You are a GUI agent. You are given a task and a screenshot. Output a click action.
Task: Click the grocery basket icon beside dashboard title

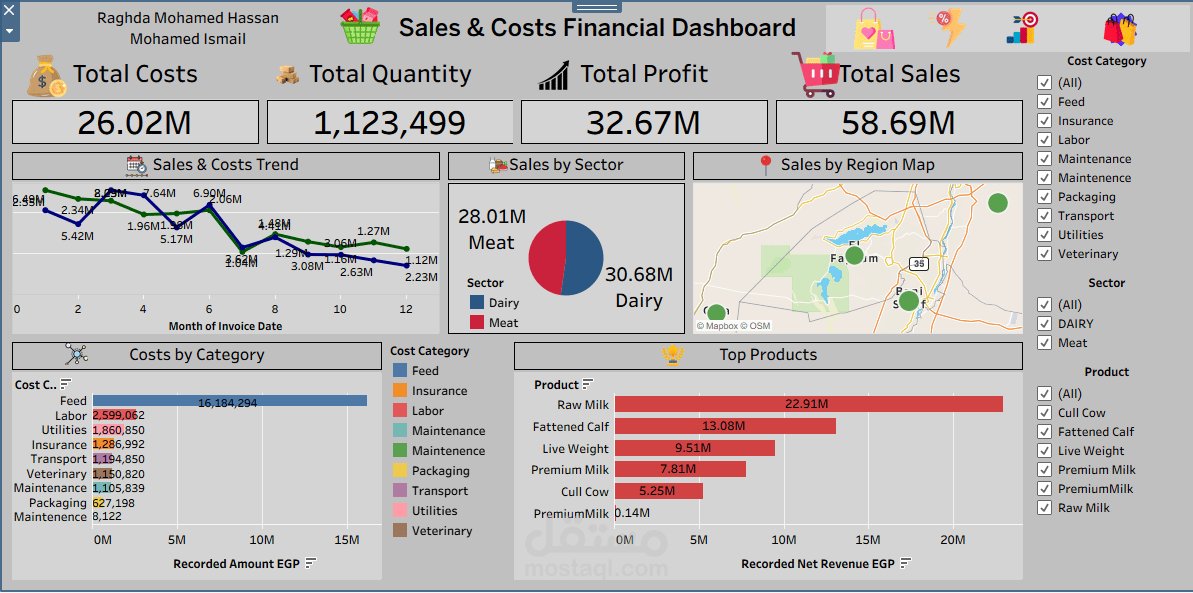click(x=361, y=27)
